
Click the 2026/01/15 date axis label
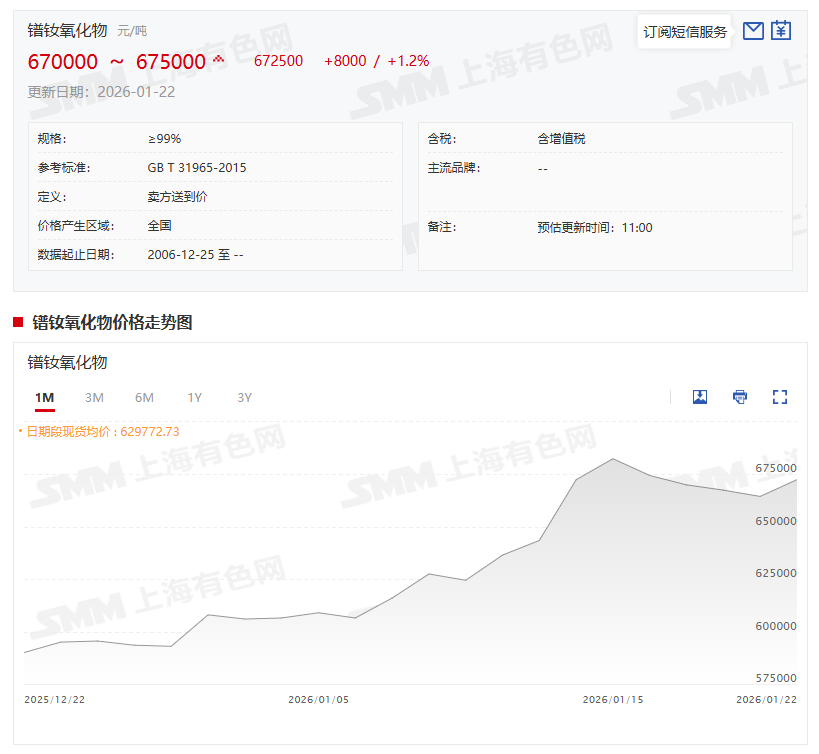click(x=613, y=700)
